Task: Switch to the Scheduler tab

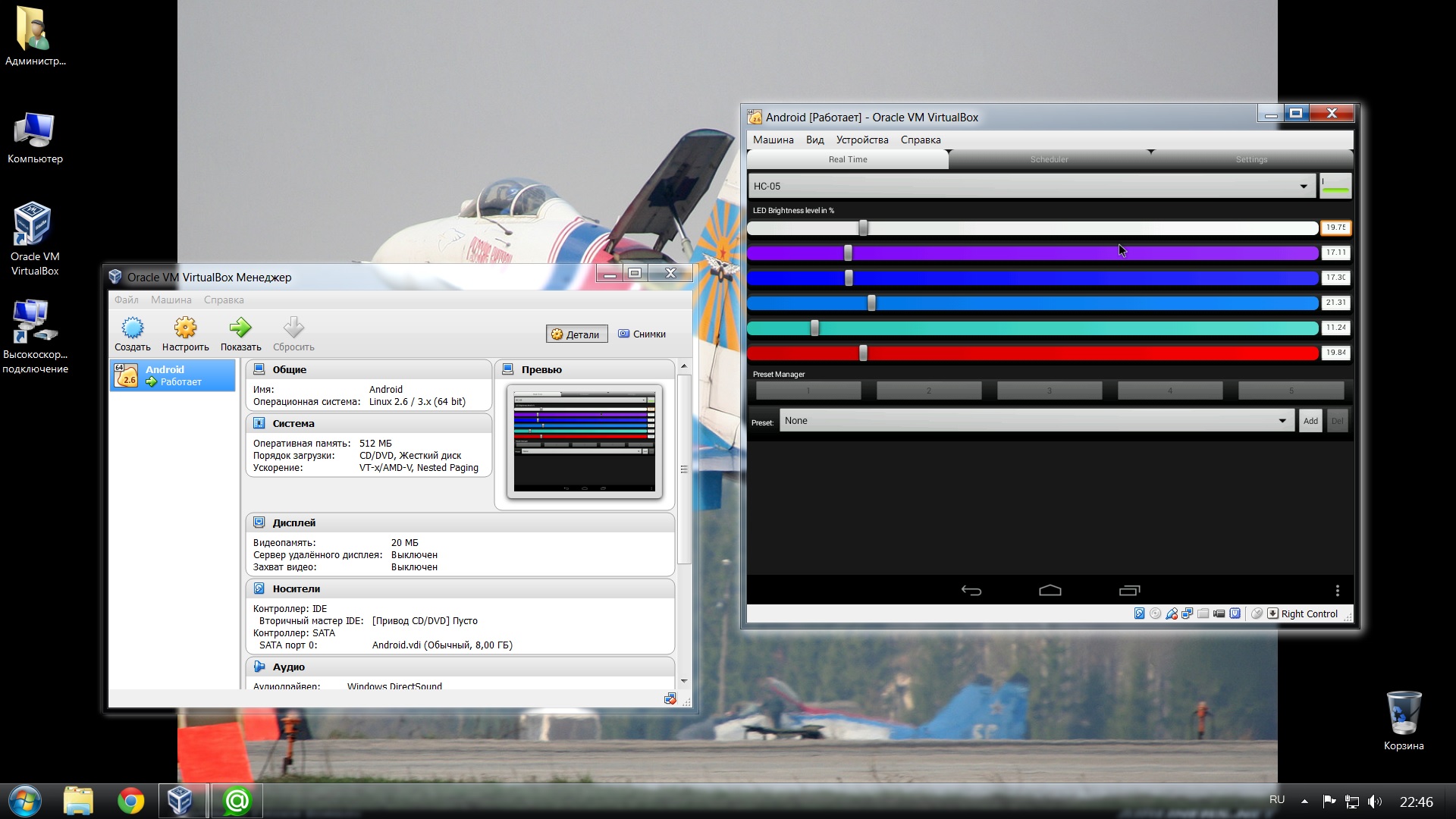Action: click(1049, 159)
